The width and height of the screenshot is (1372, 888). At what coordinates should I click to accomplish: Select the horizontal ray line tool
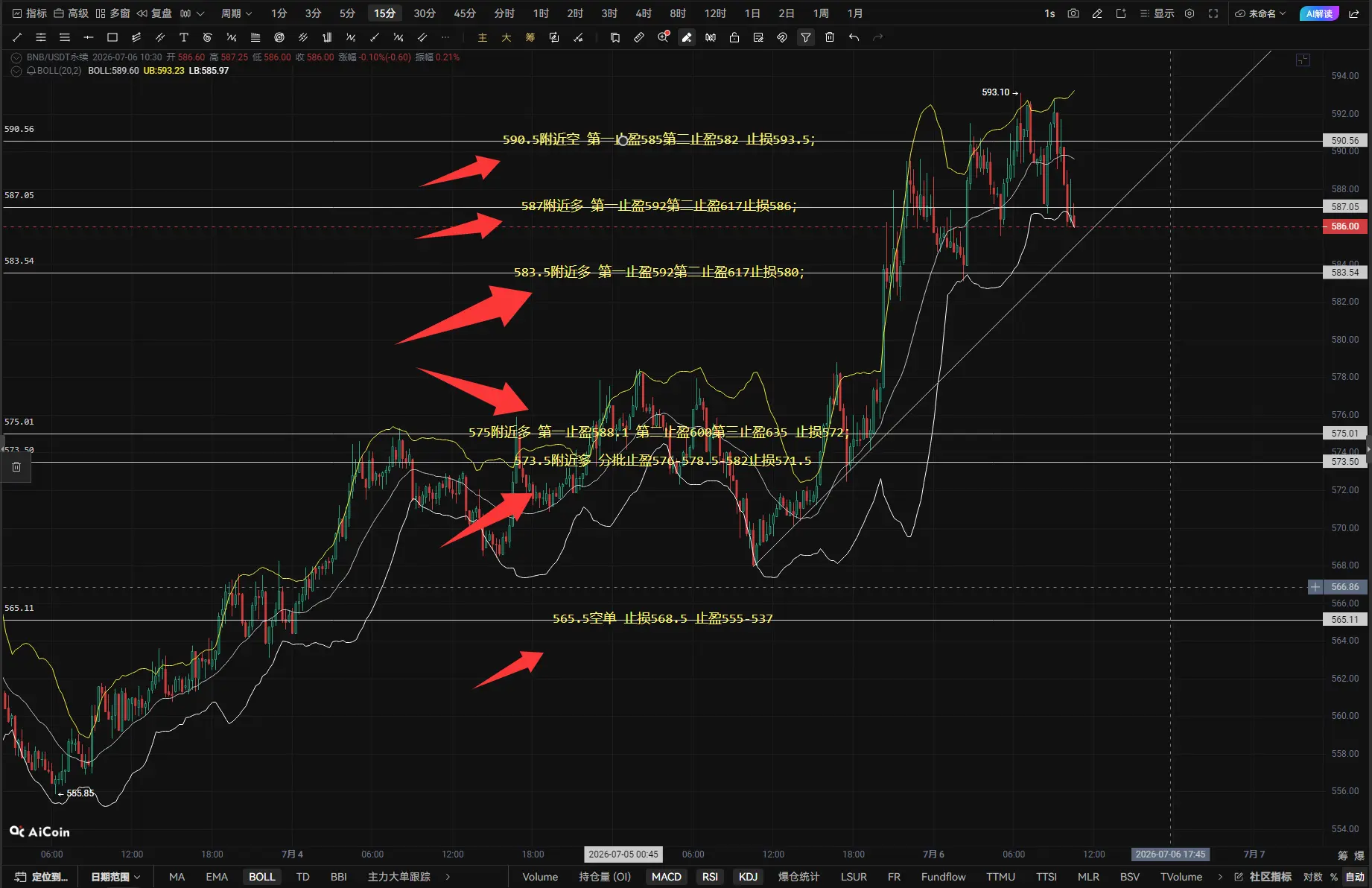coord(89,37)
